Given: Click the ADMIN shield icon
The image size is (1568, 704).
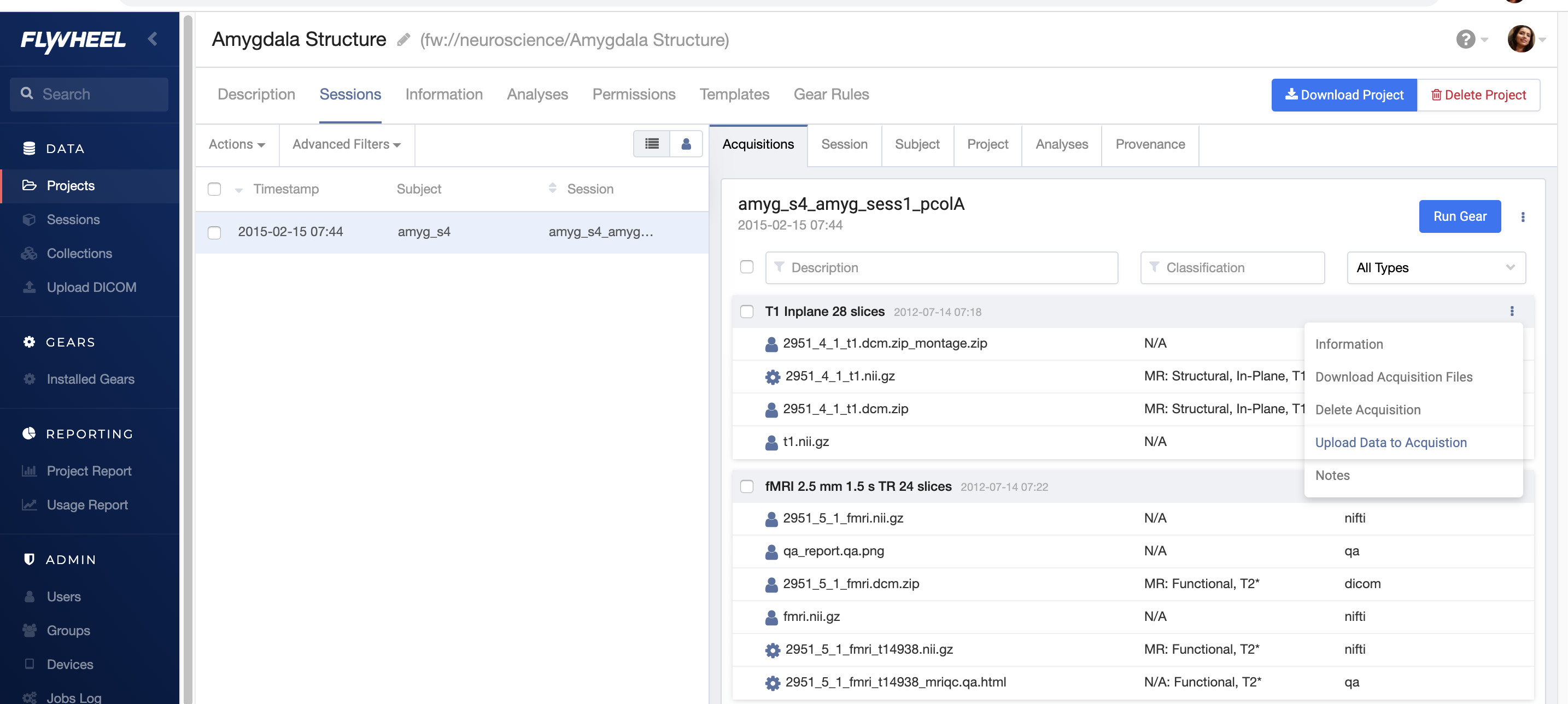Looking at the screenshot, I should click(x=28, y=559).
